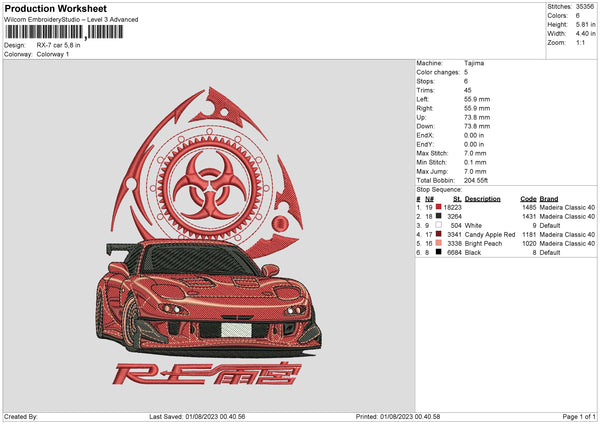The height and width of the screenshot is (424, 600).
Task: Click the red swatch for stop 1
Action: tap(439, 207)
